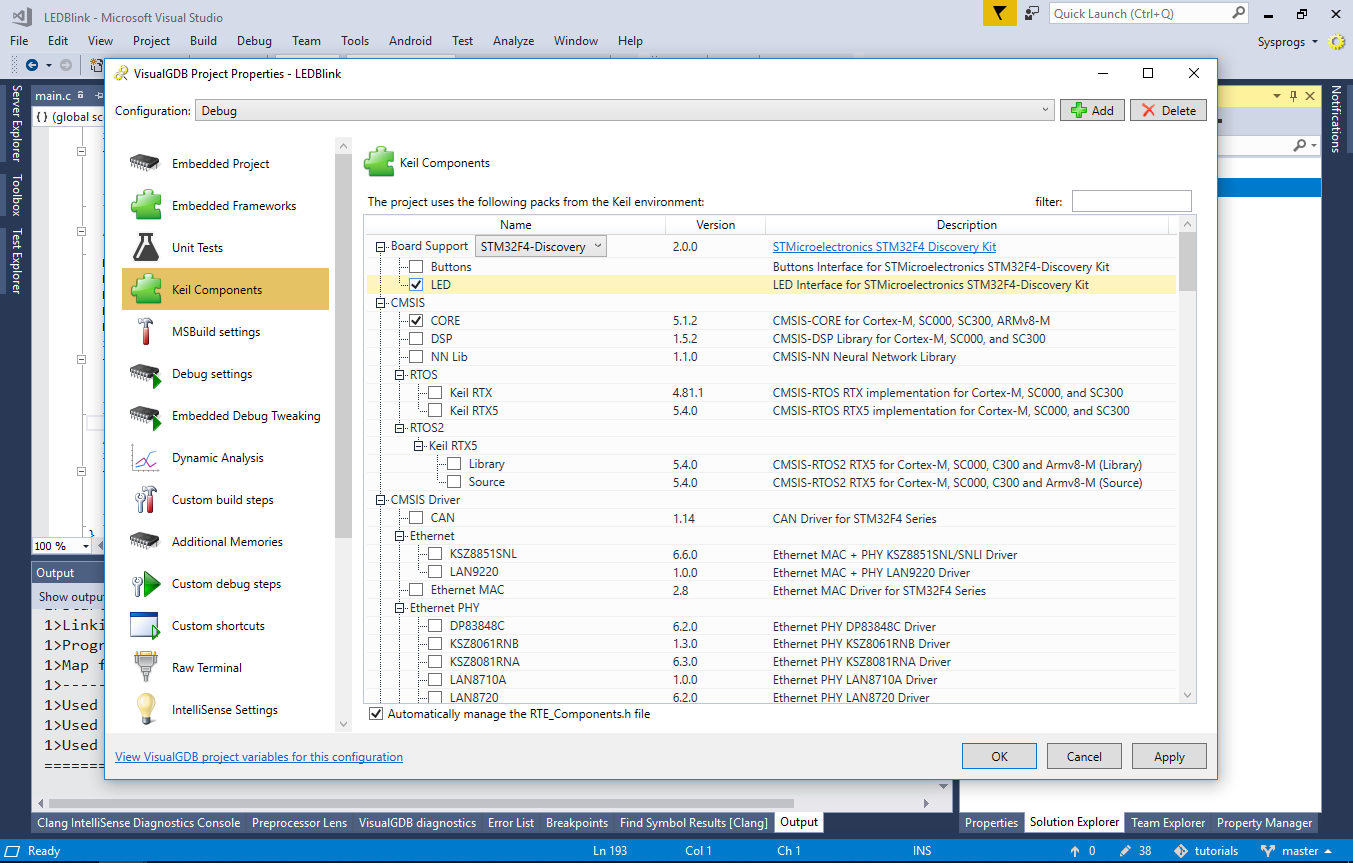Click the OK button
This screenshot has width=1353, height=863.
pyautogui.click(x=999, y=756)
